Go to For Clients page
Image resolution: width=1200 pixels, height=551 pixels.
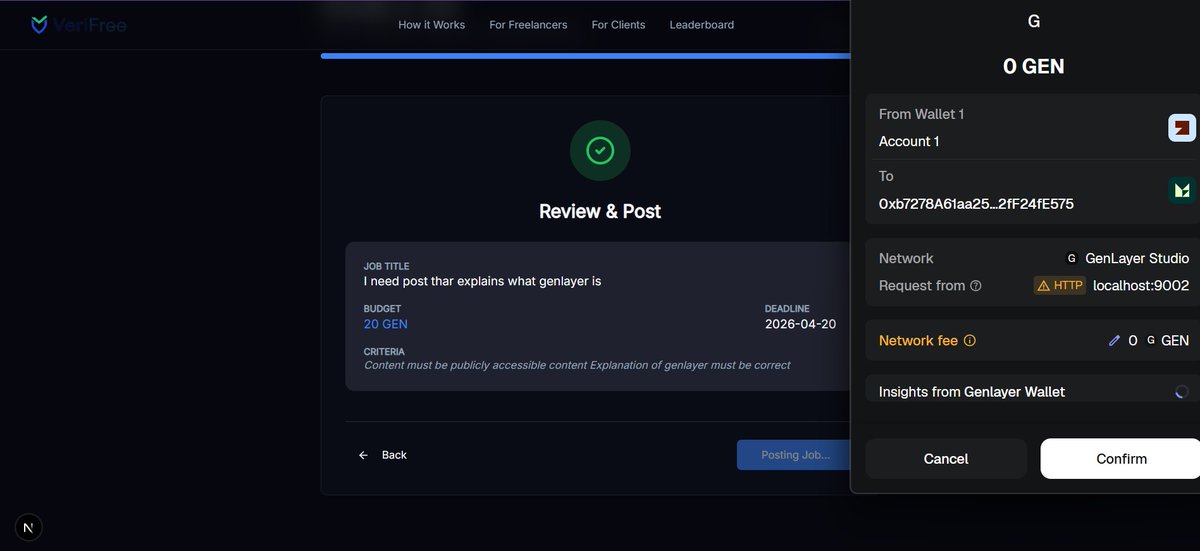[x=618, y=25]
